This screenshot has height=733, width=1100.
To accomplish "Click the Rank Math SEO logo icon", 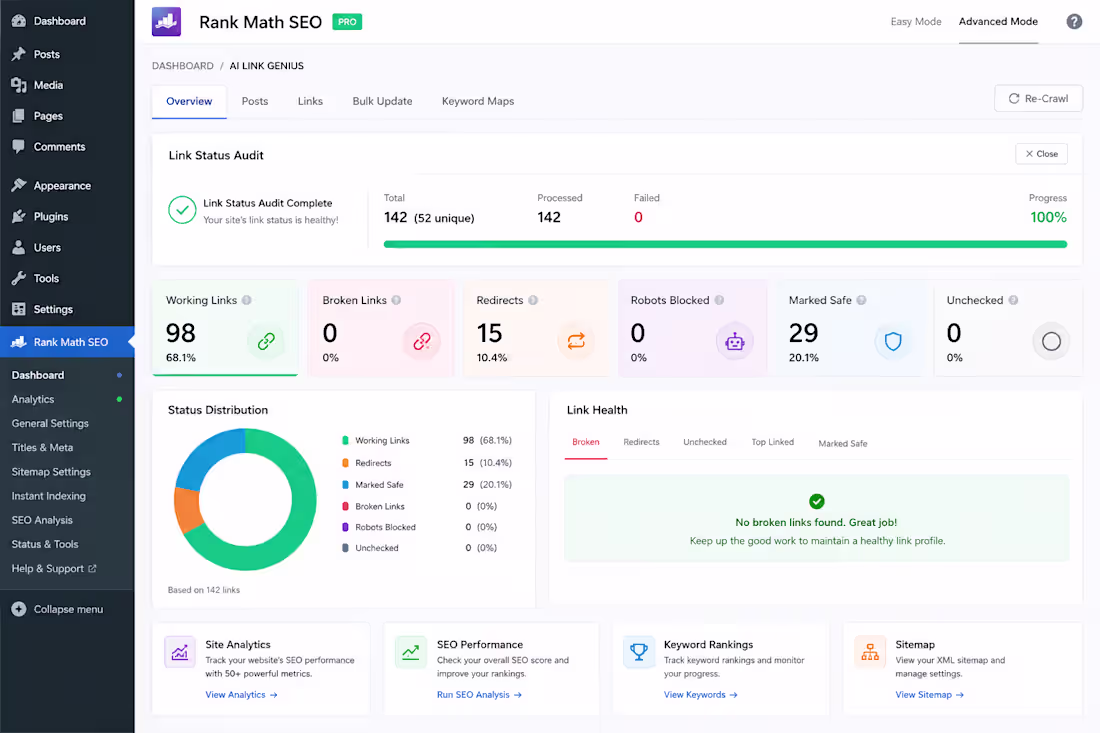I will point(166,22).
